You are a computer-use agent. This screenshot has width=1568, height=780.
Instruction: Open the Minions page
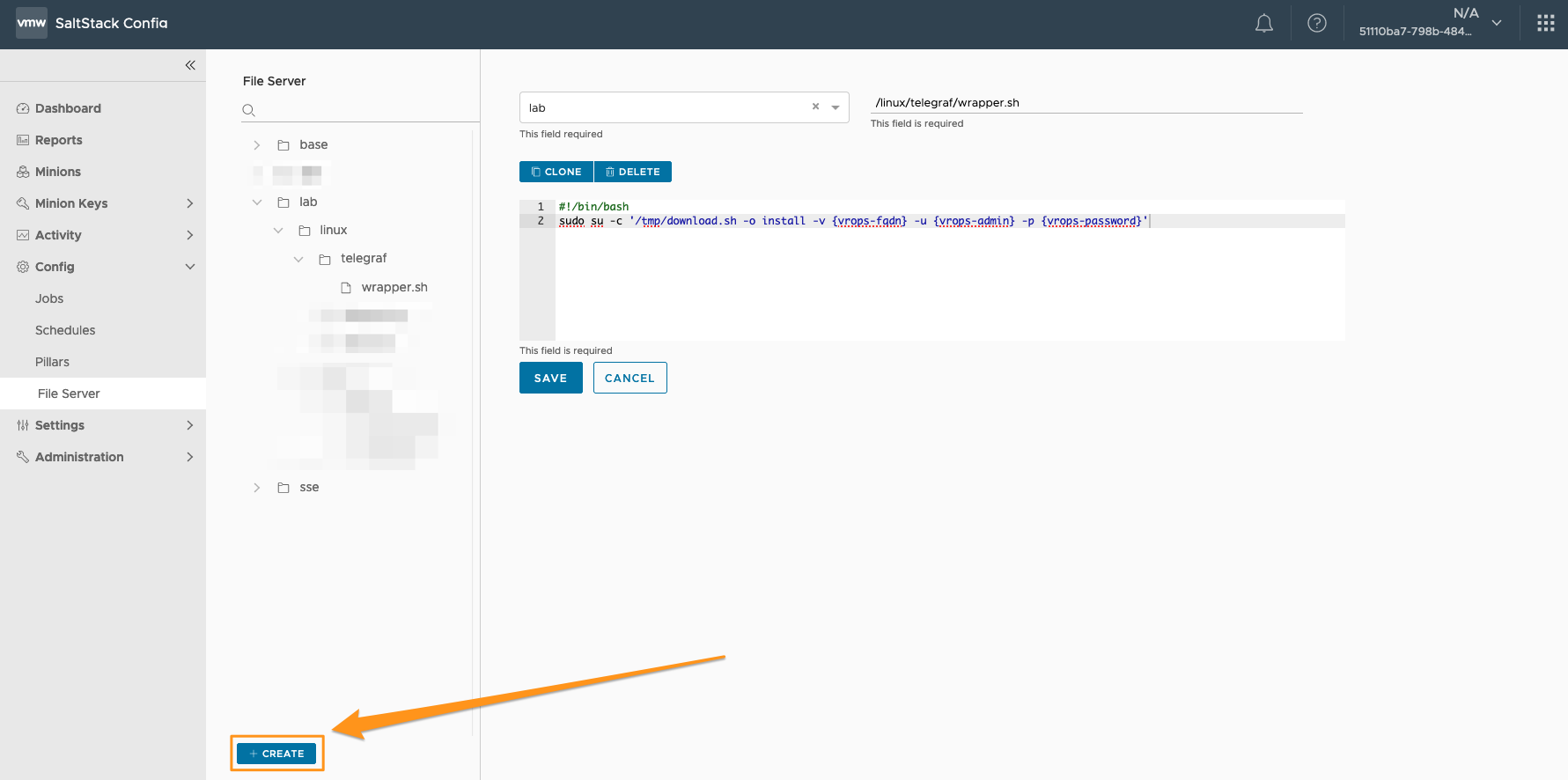click(58, 172)
